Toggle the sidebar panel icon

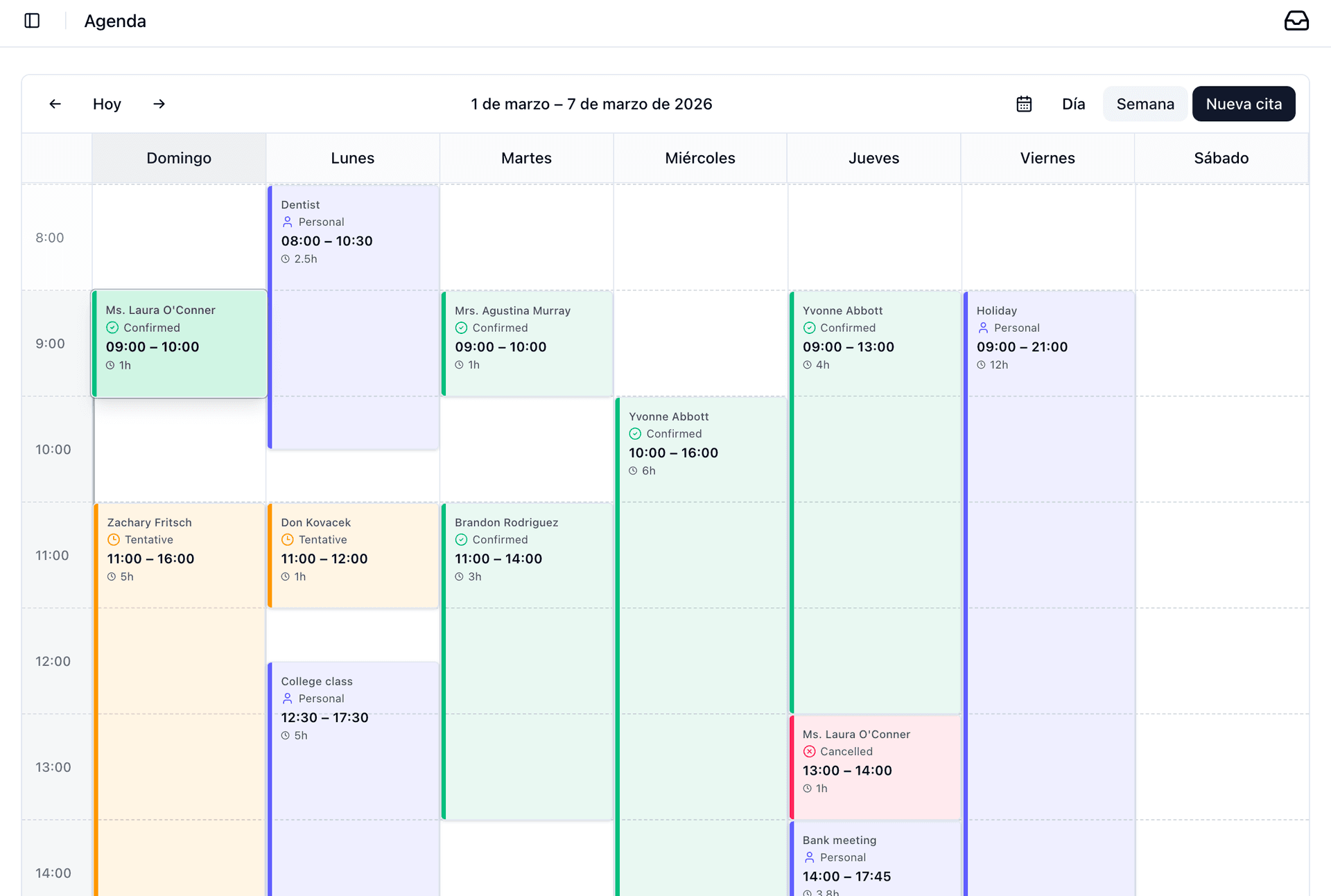(x=31, y=21)
